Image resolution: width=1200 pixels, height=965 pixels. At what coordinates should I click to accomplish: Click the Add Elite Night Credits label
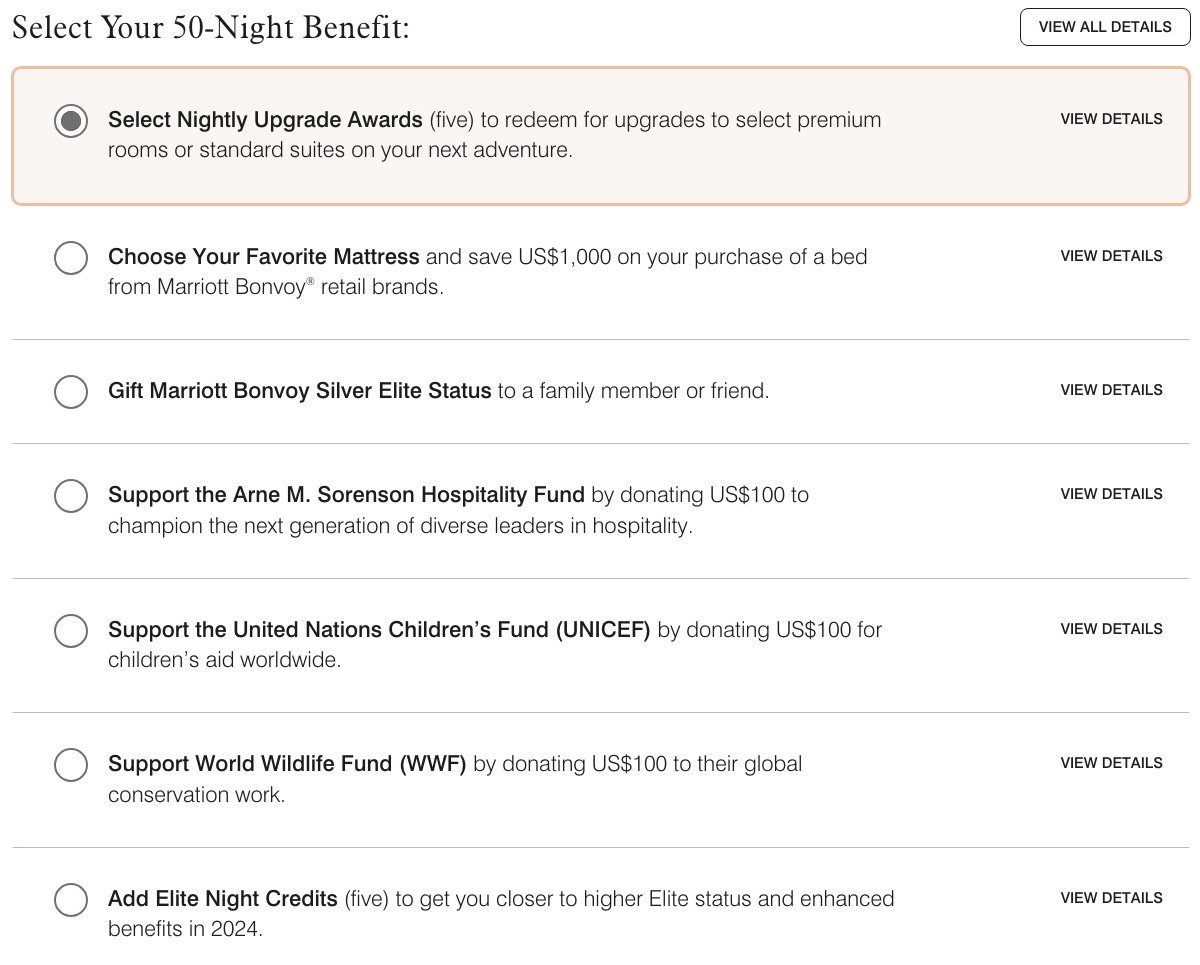coord(222,899)
